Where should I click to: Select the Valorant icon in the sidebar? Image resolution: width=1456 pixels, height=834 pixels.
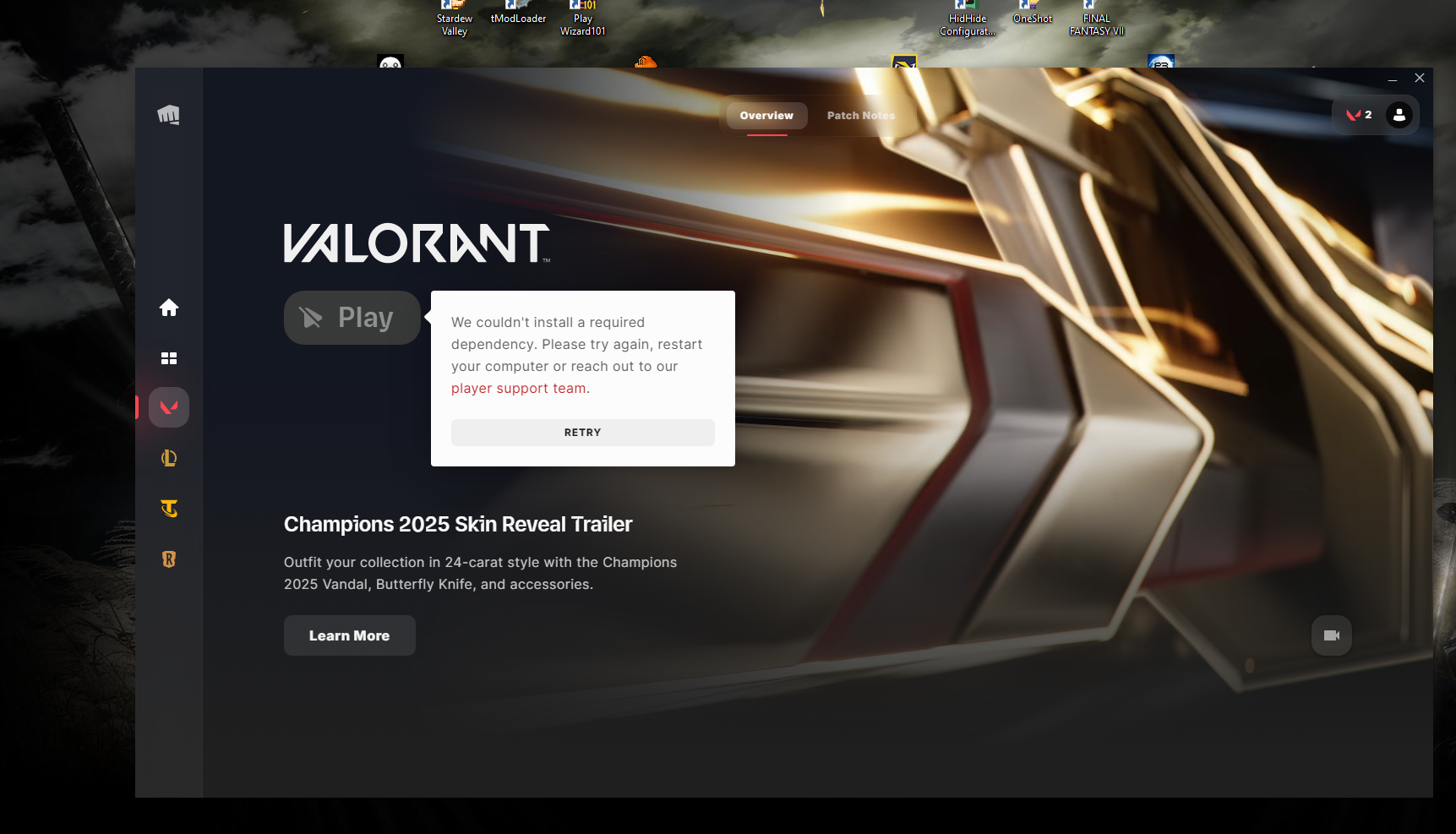tap(169, 407)
